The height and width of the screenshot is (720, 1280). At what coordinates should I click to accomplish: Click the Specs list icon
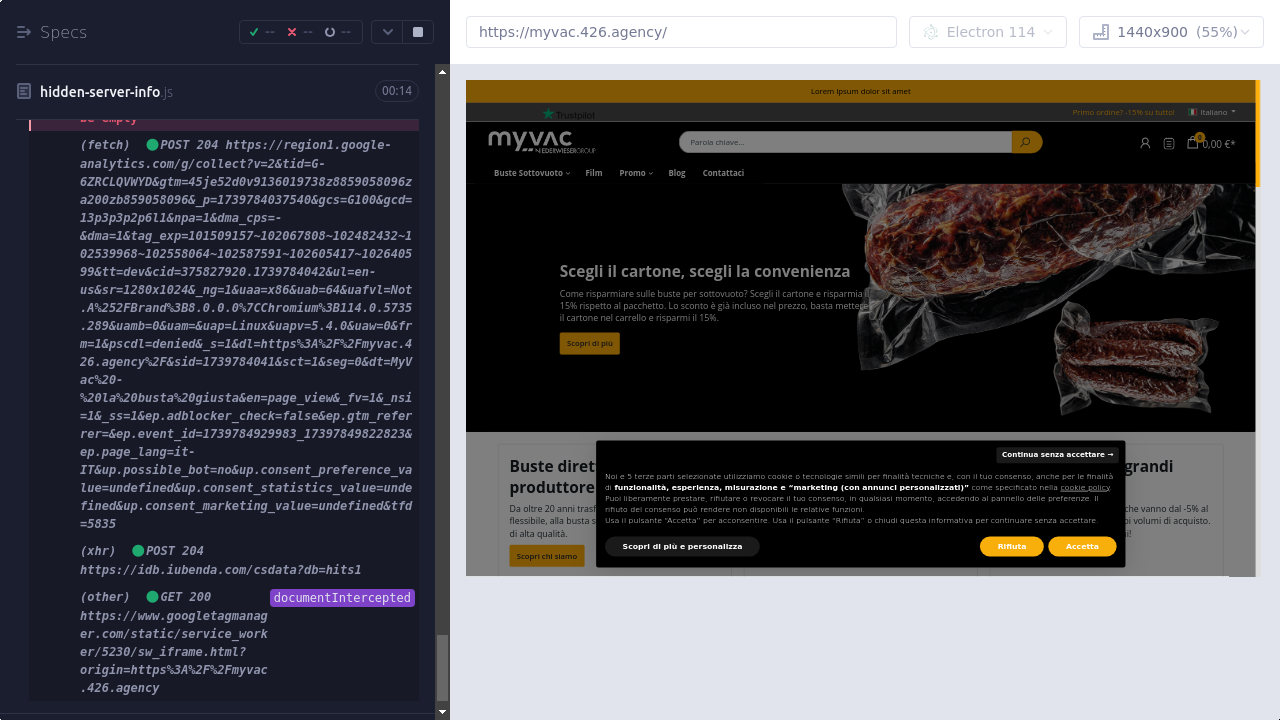[x=24, y=32]
